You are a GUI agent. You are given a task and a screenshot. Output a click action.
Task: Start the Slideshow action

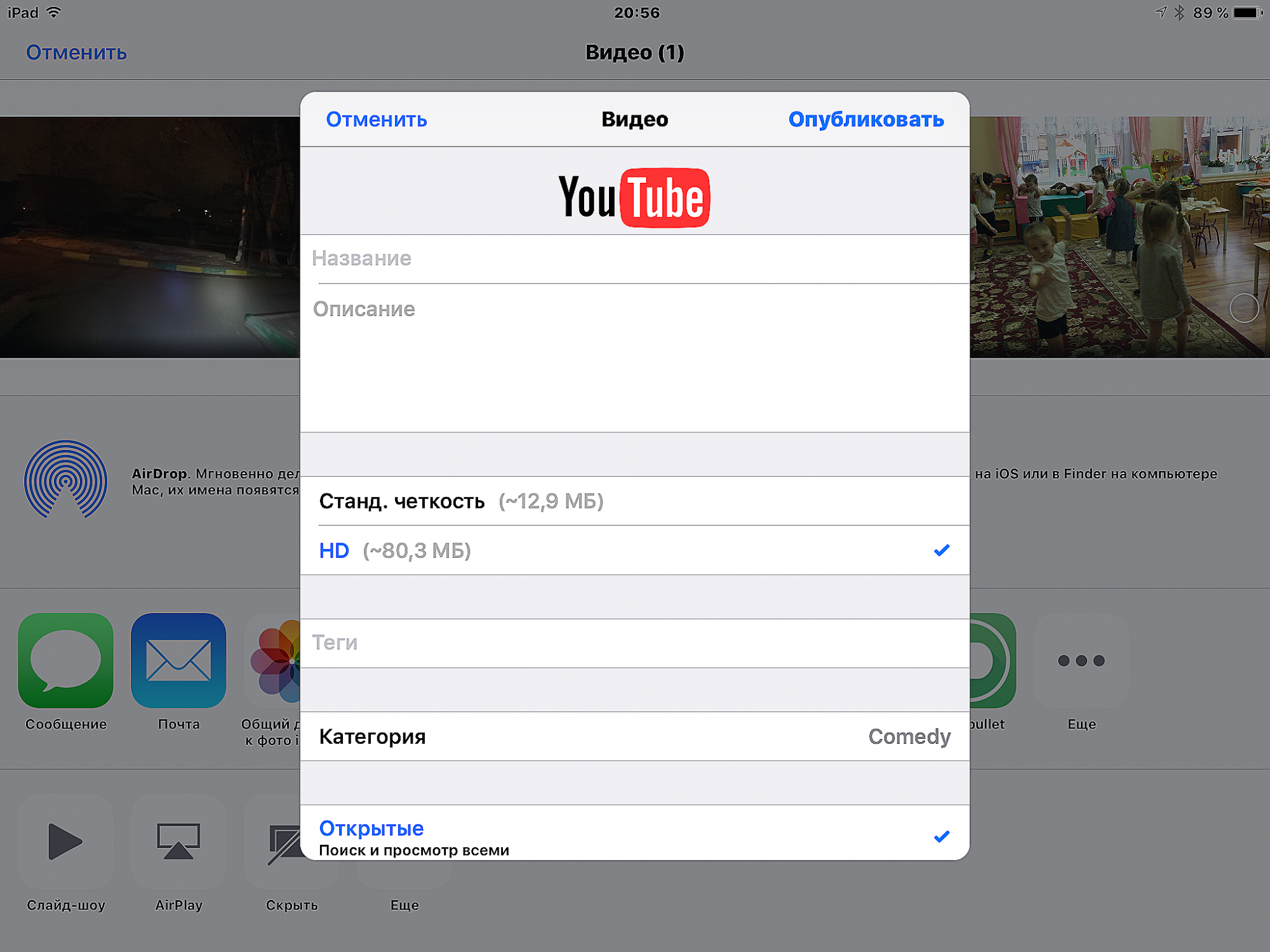pos(65,842)
